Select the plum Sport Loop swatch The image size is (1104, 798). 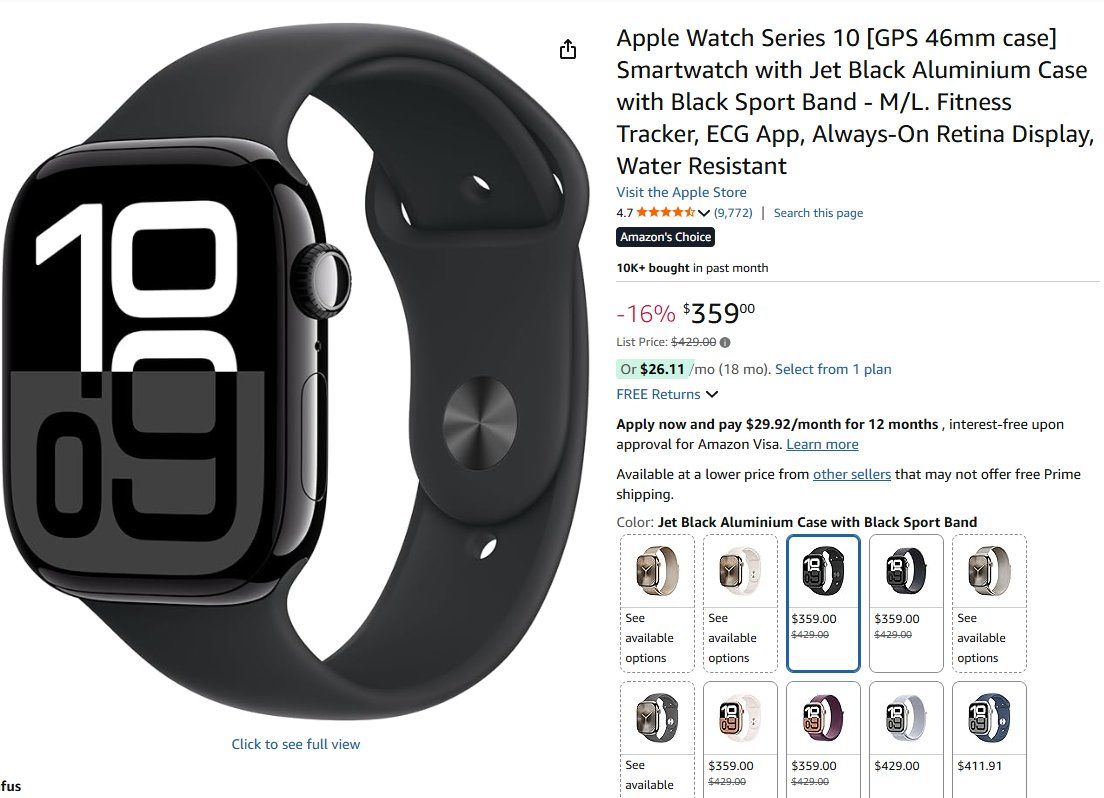[x=823, y=740]
